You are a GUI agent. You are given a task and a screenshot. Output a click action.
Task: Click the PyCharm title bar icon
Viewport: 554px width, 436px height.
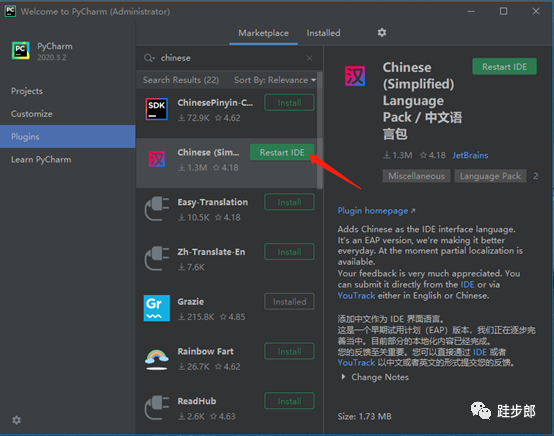point(10,11)
